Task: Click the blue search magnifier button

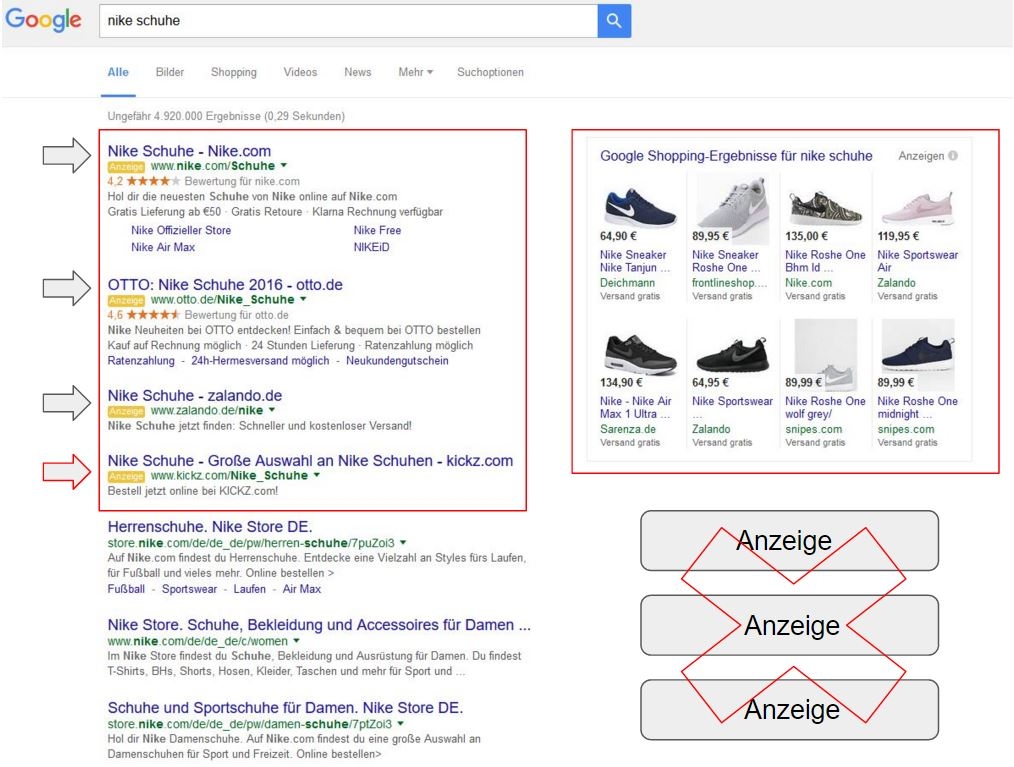Action: click(614, 21)
